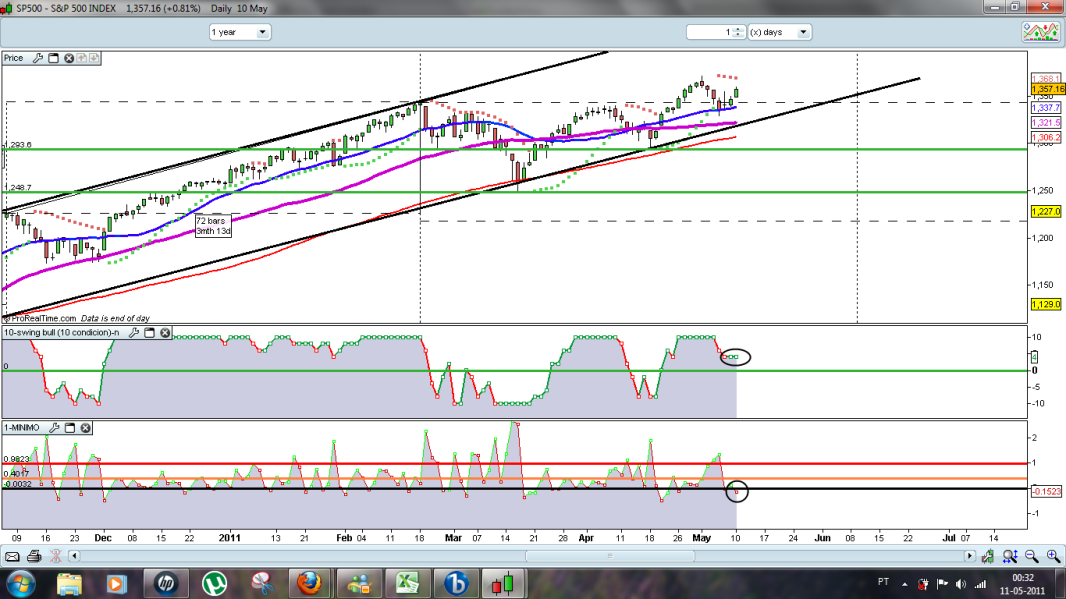Click the printer icon

[34, 556]
